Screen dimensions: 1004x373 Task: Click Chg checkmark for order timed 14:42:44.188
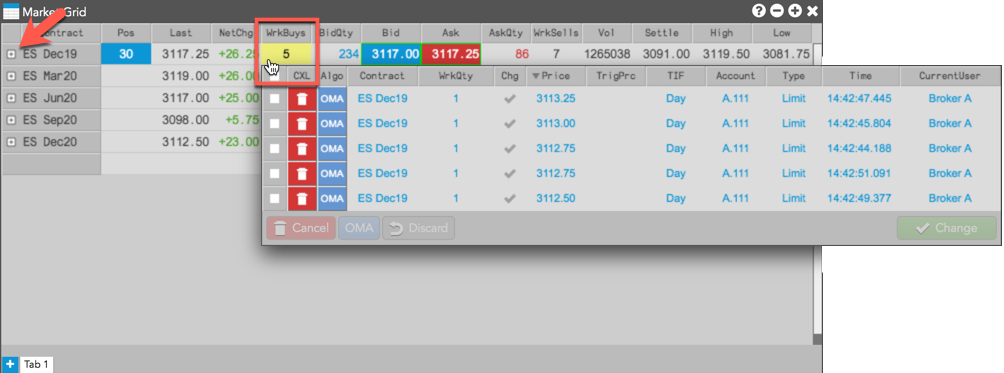(510, 149)
